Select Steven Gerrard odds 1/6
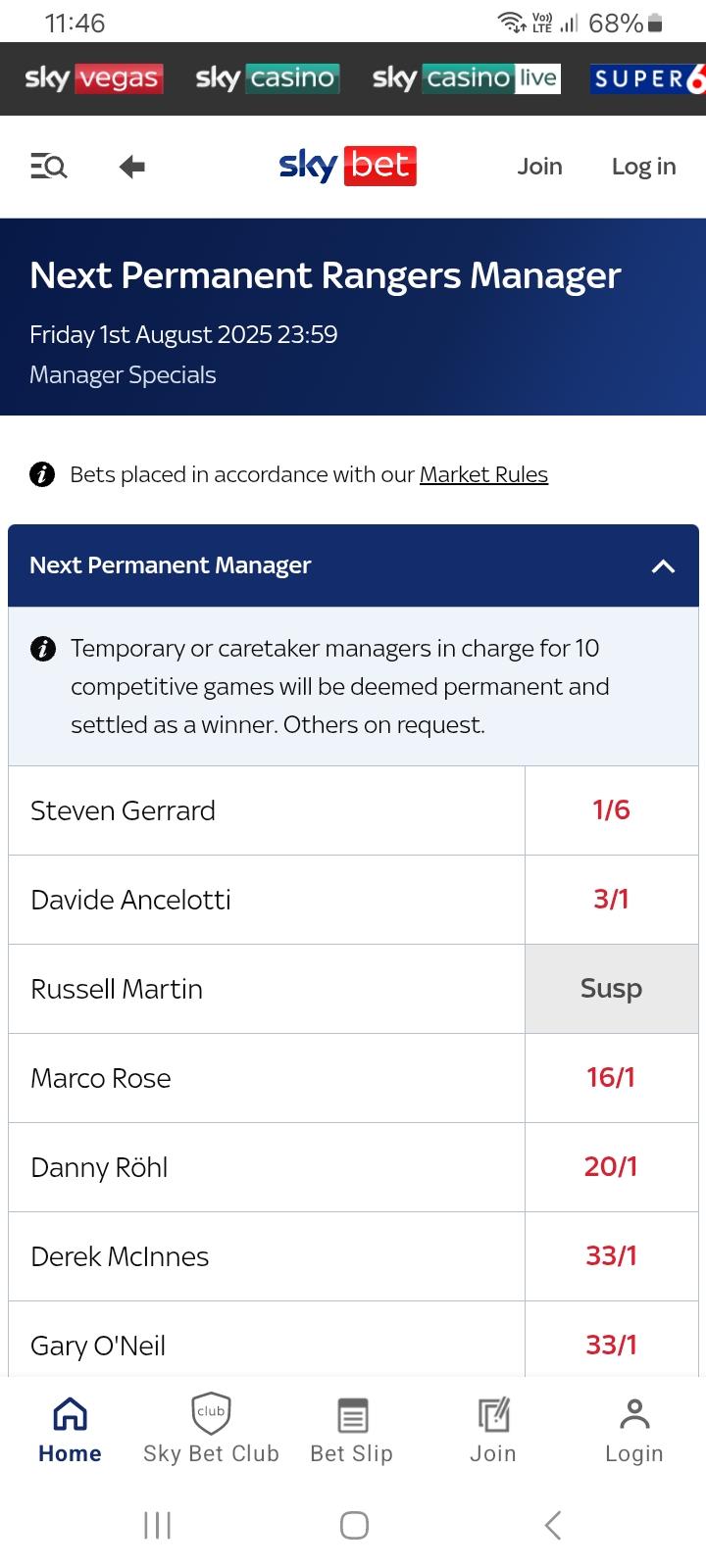 click(612, 810)
